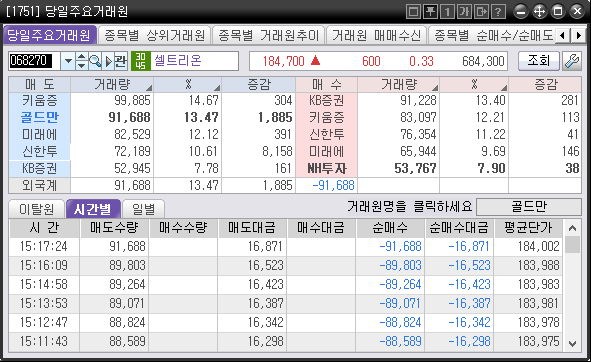Select buy broker 신한투
This screenshot has height=362, width=591.
326,134
